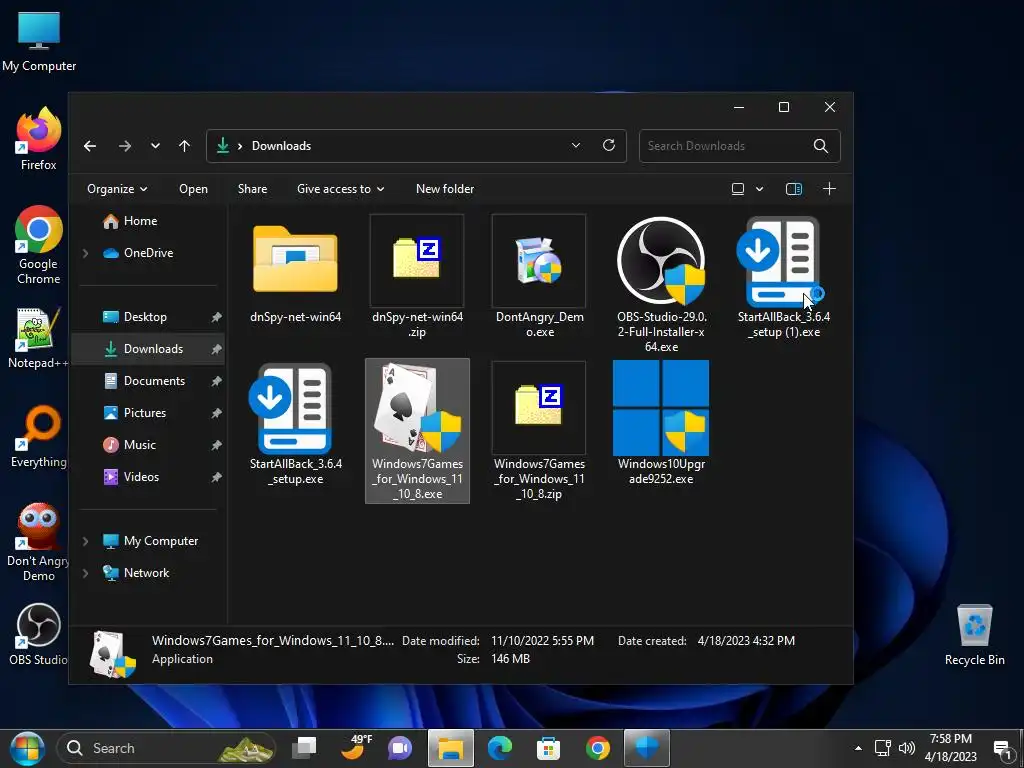The width and height of the screenshot is (1024, 768).
Task: Open Microsoft Edge from taskbar
Action: [x=500, y=748]
